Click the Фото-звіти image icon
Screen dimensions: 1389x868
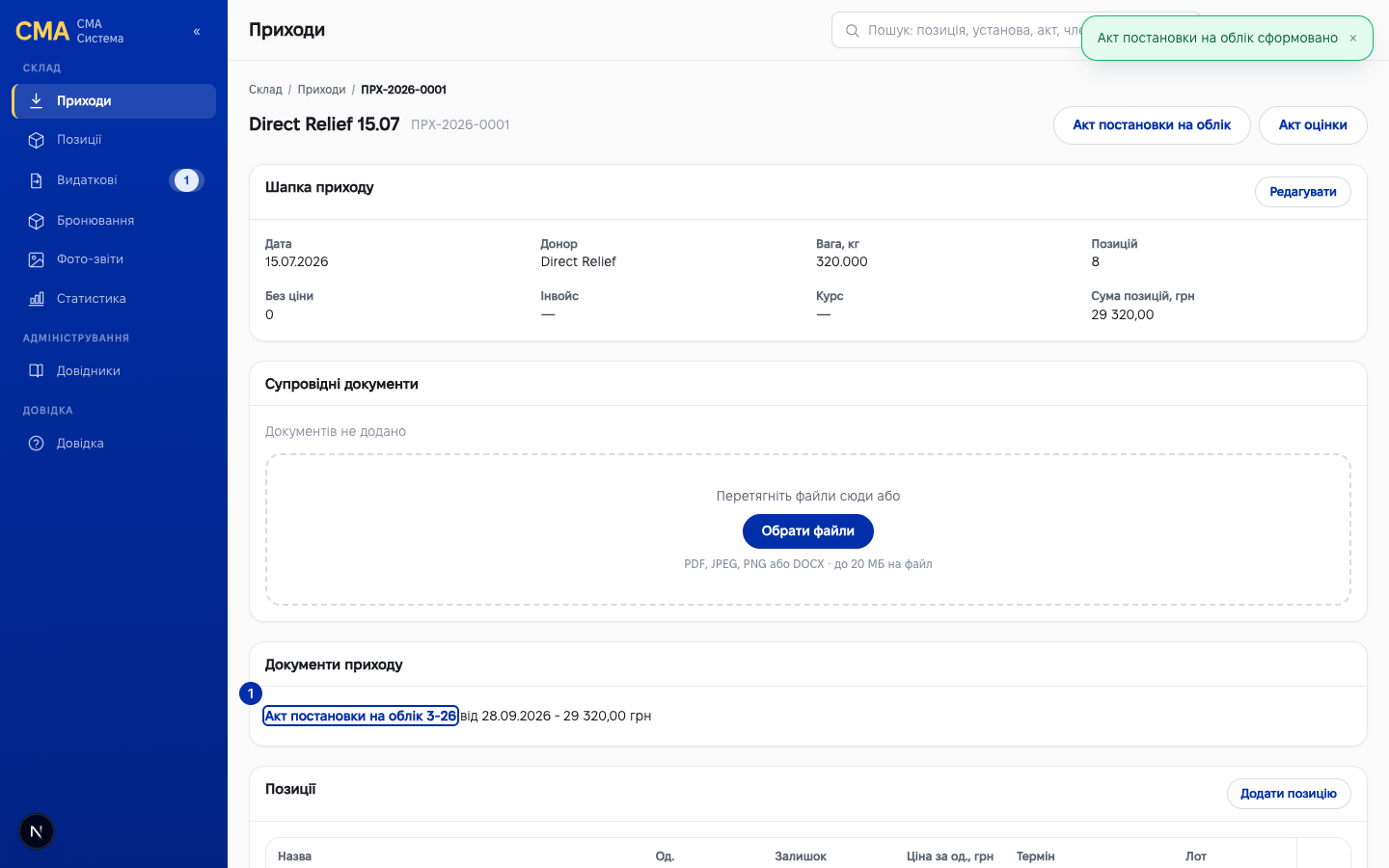point(36,259)
